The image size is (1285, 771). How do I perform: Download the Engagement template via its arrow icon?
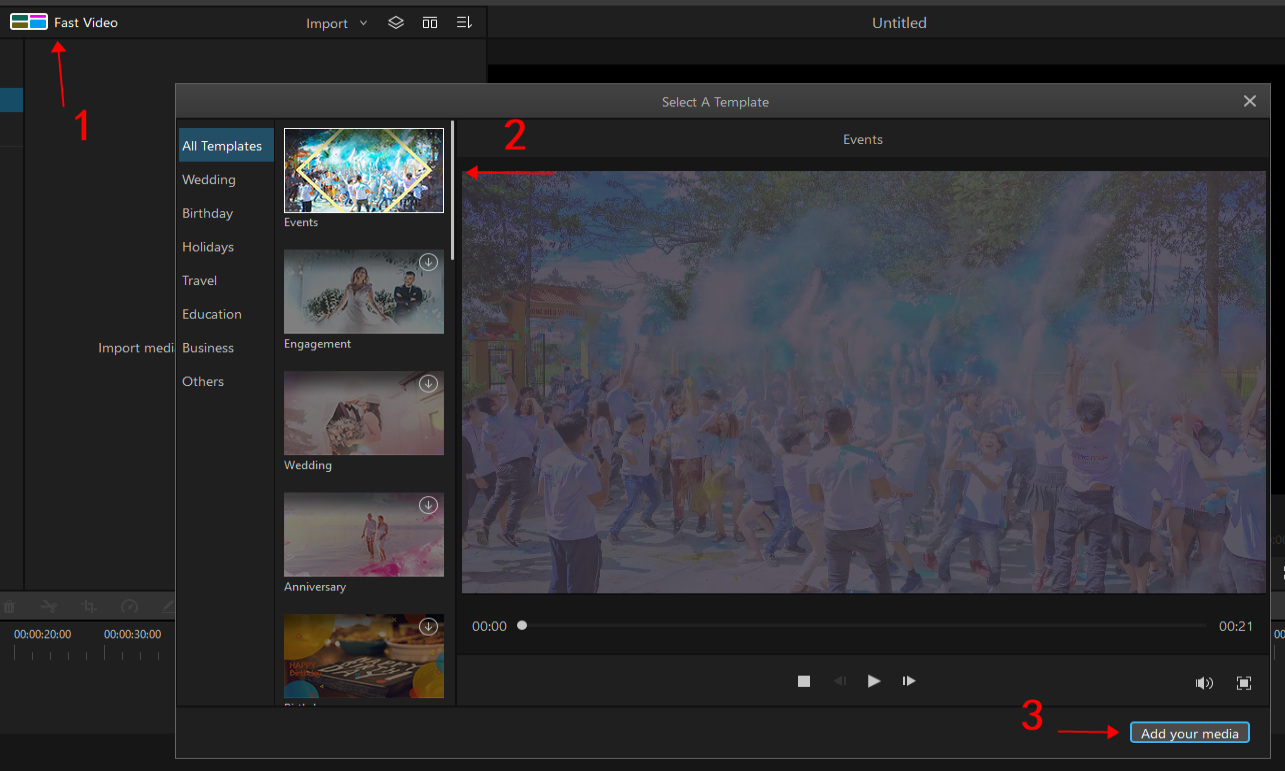428,261
